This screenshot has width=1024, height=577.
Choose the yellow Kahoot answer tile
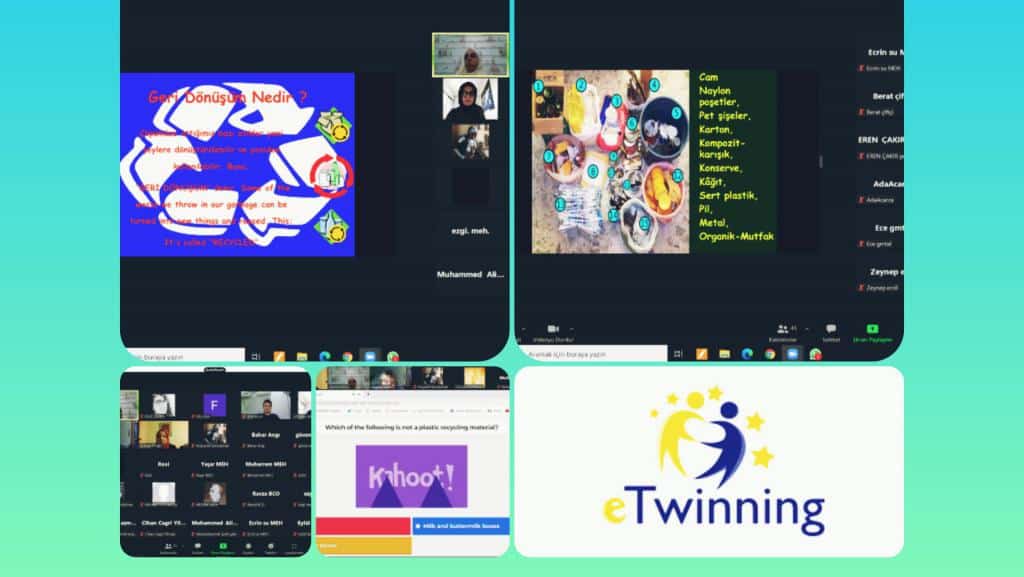pos(363,546)
